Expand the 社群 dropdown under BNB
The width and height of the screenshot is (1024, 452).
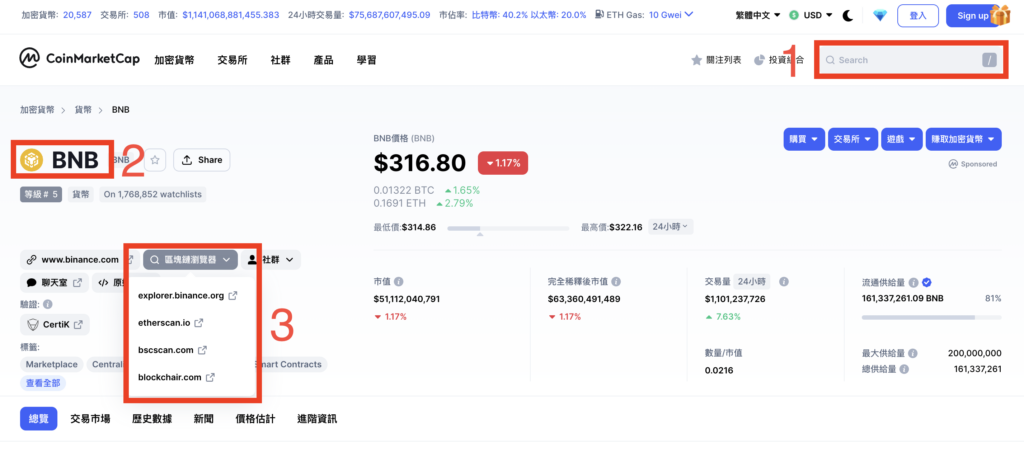(x=270, y=260)
